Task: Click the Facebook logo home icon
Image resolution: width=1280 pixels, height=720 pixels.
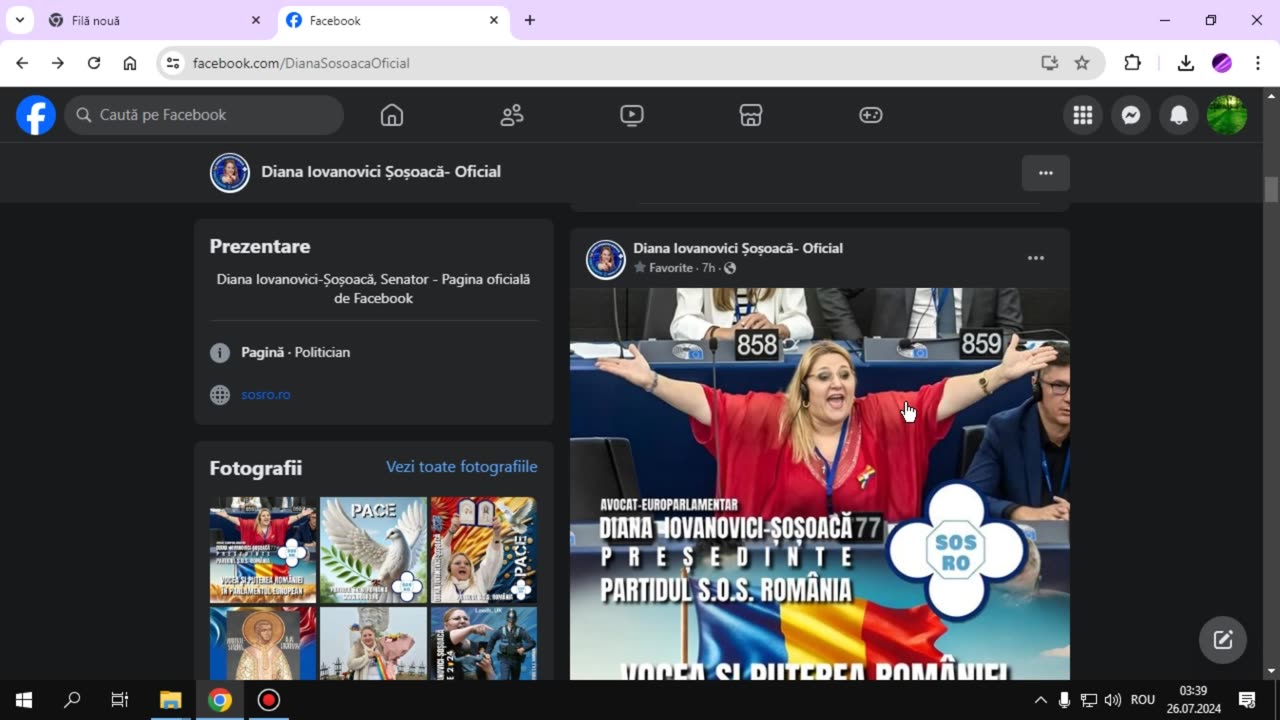Action: (x=36, y=115)
